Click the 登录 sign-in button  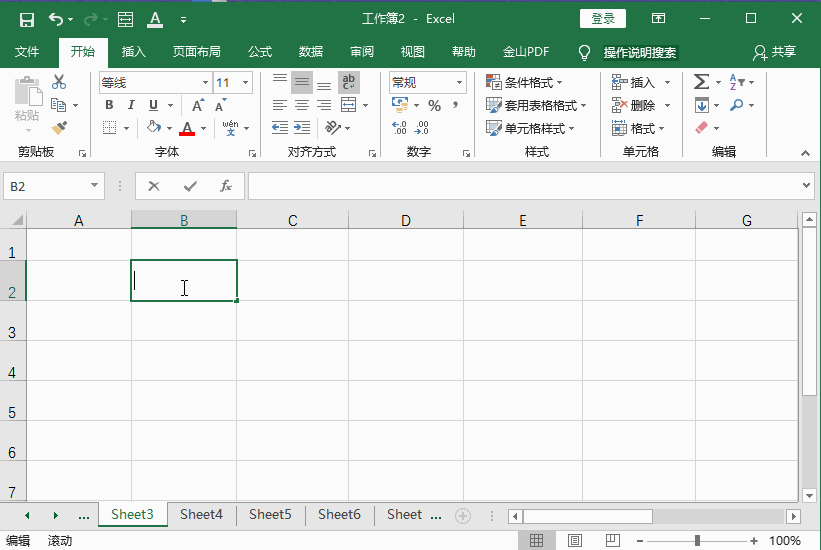pos(602,19)
